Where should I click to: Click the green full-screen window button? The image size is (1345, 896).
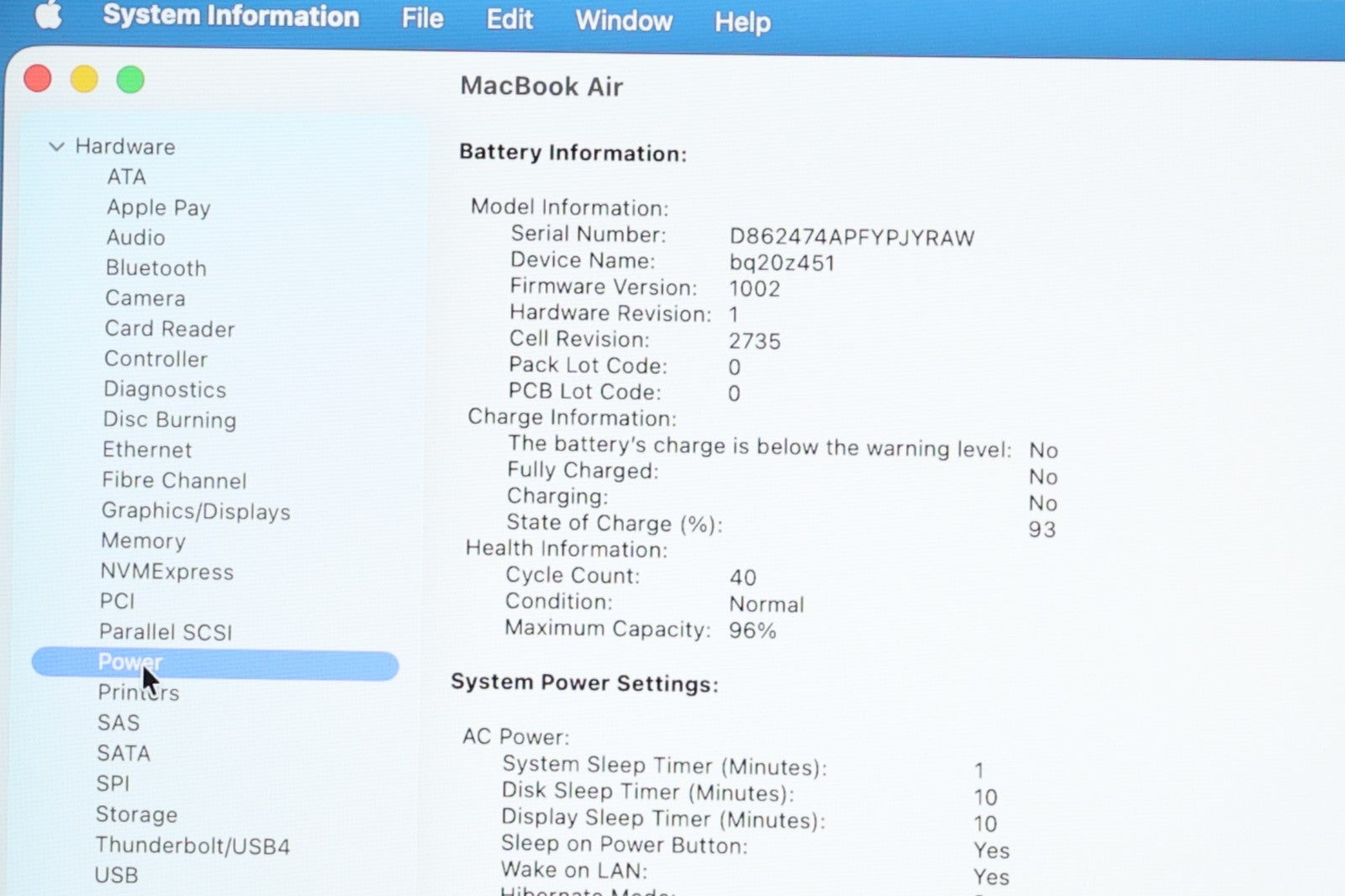130,81
